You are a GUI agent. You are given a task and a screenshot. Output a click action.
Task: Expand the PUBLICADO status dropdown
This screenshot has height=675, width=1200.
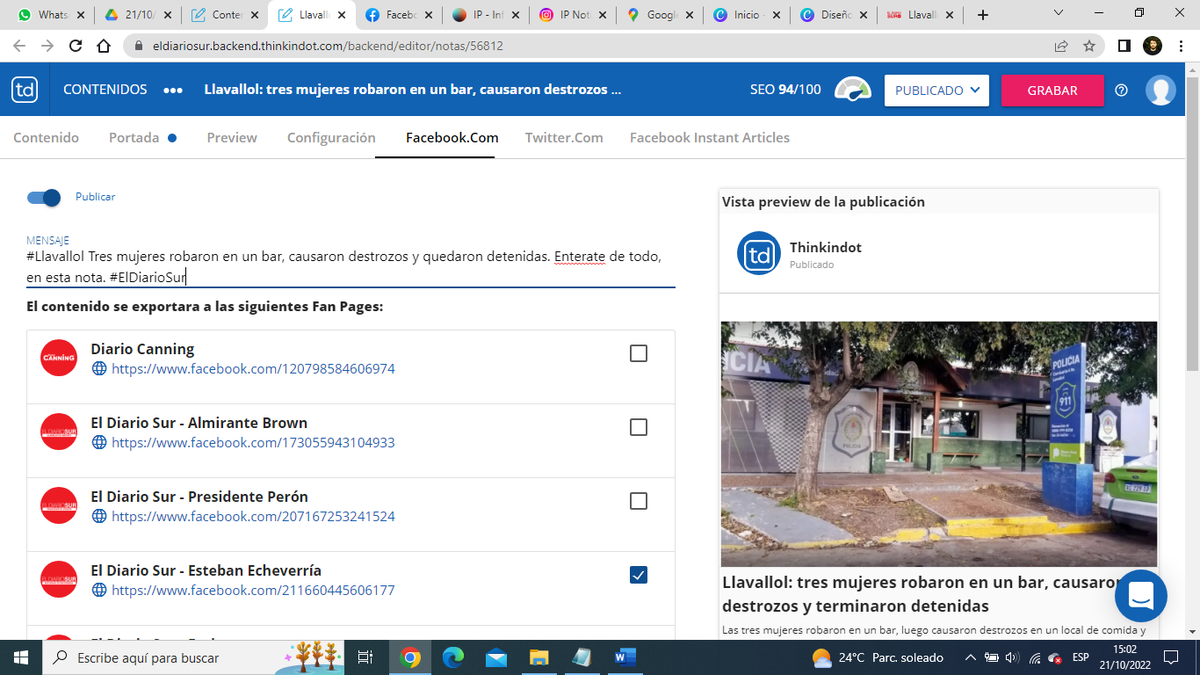935,90
